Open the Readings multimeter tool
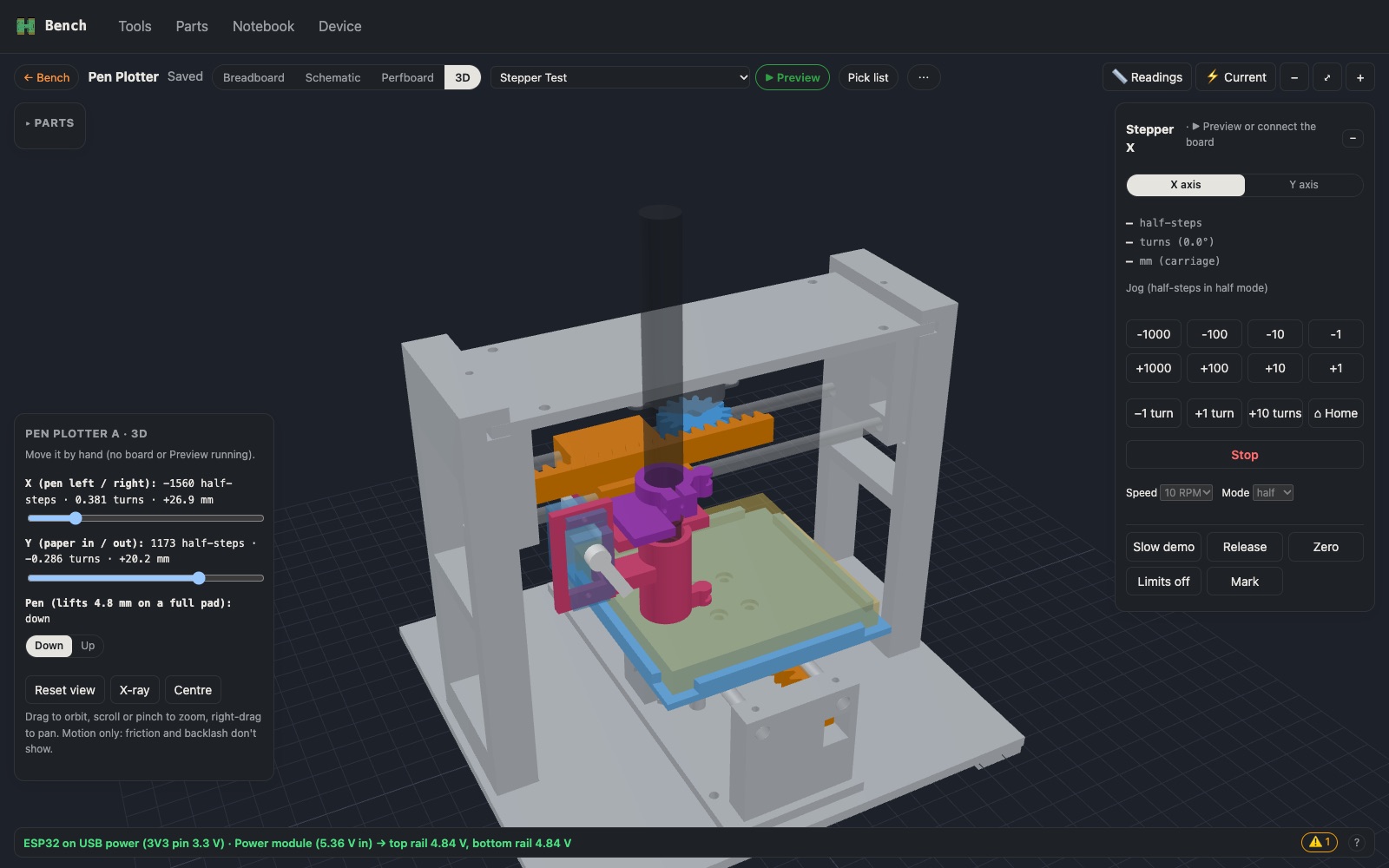Screen dimensions: 1389x868 tap(1147, 77)
